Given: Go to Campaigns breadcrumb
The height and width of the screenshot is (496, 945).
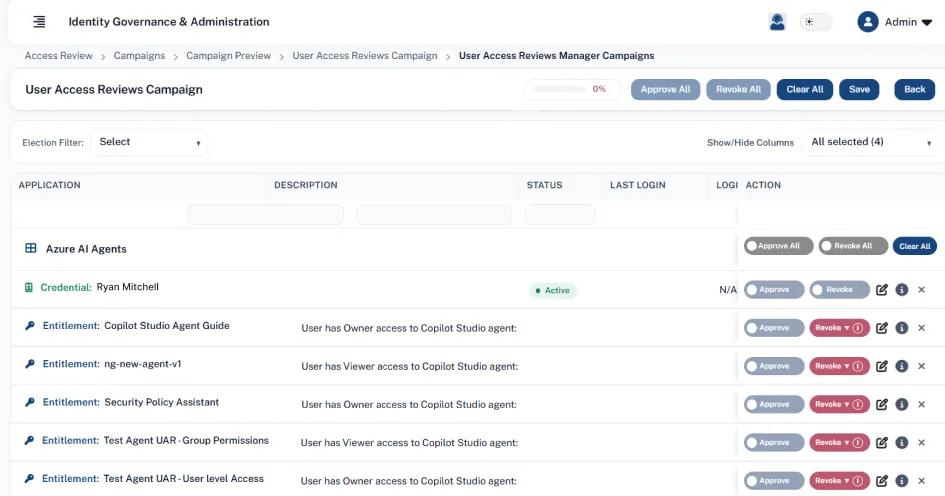Looking at the screenshot, I should [139, 55].
